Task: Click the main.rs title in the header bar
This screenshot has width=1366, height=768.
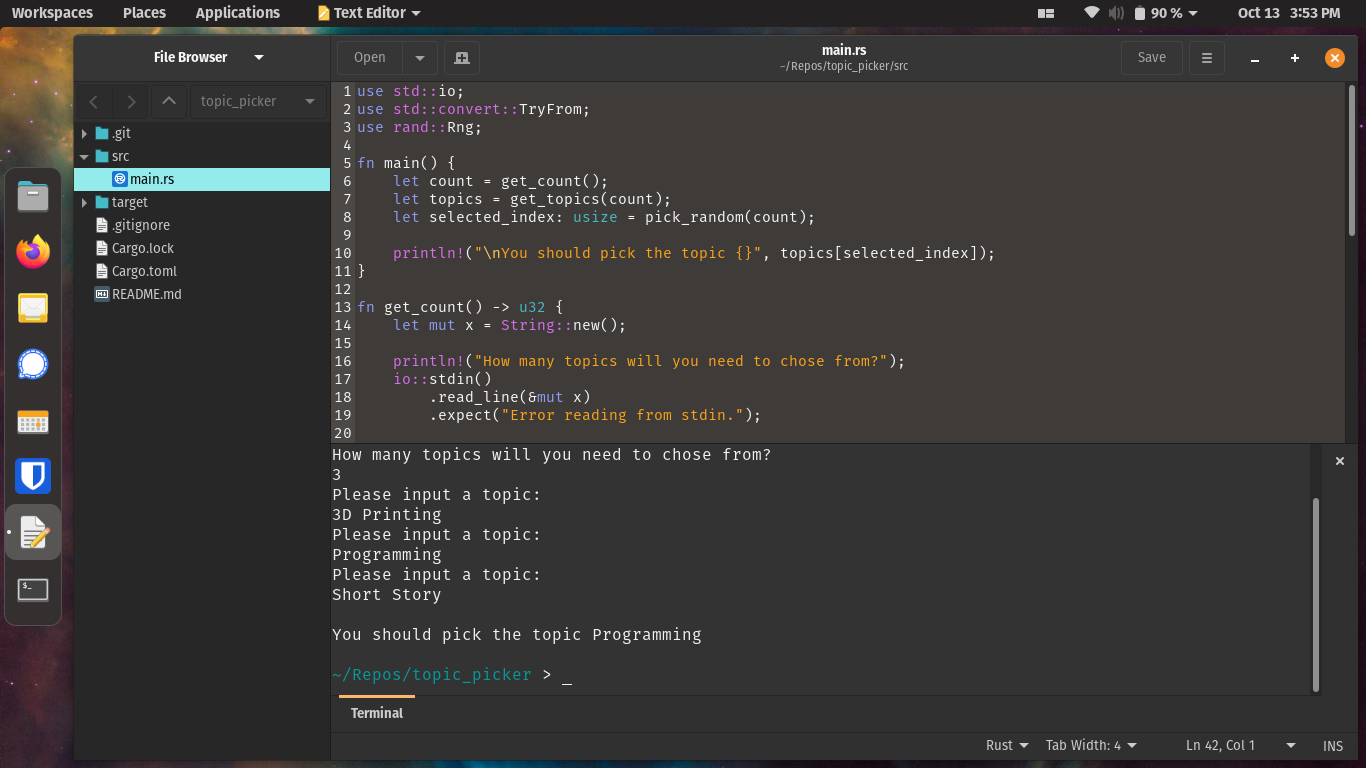Action: pos(844,49)
